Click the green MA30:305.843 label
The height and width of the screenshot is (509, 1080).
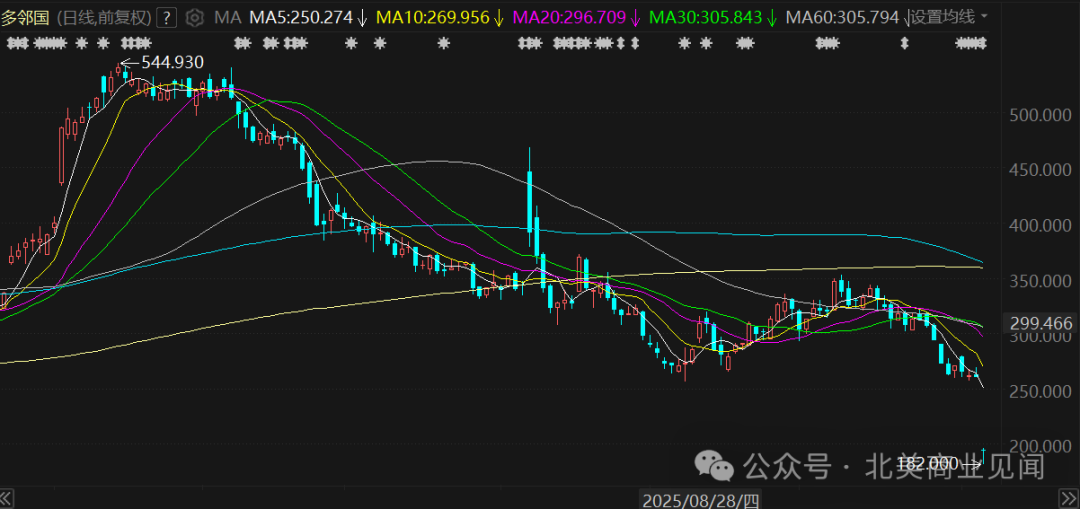tap(706, 18)
